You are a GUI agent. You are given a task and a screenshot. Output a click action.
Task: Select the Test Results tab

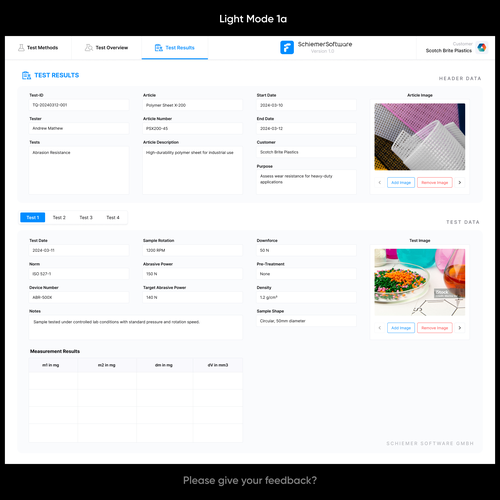pos(175,48)
